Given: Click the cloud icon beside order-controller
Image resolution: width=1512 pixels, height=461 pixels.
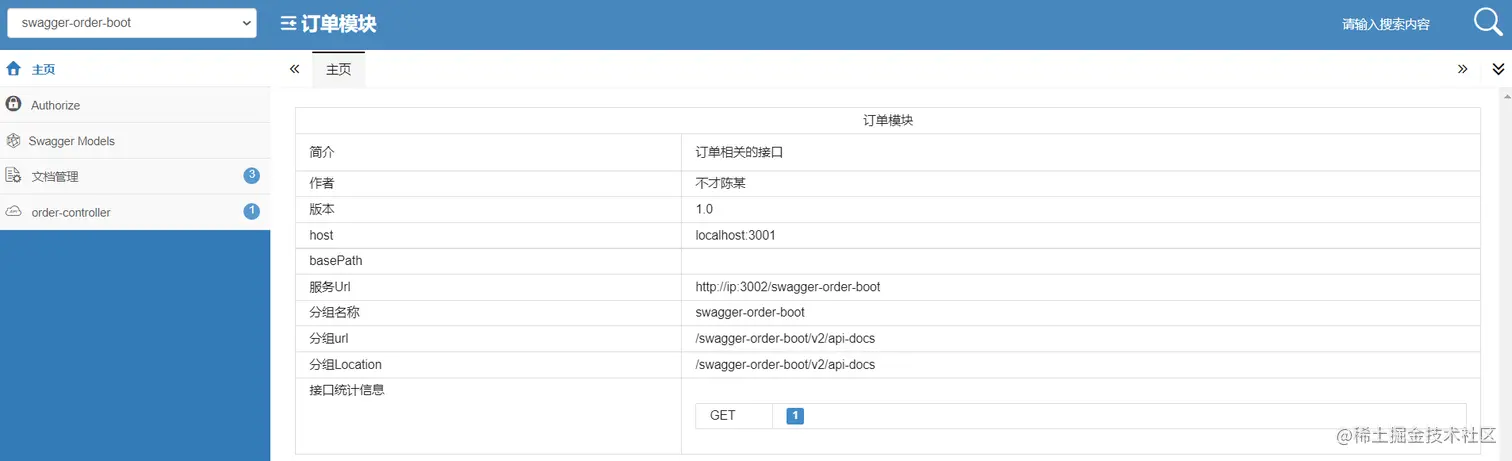Looking at the screenshot, I should tap(14, 212).
